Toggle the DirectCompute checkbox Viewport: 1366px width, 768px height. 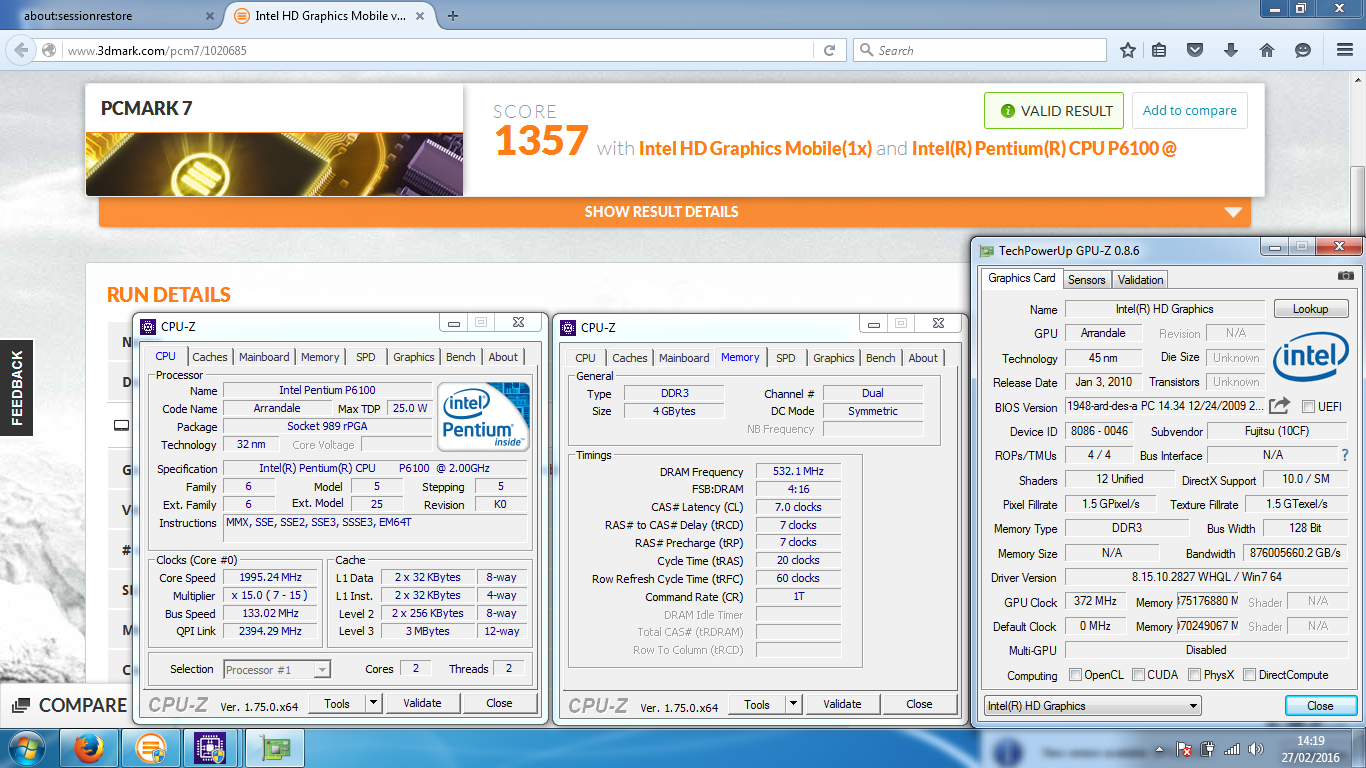1249,675
